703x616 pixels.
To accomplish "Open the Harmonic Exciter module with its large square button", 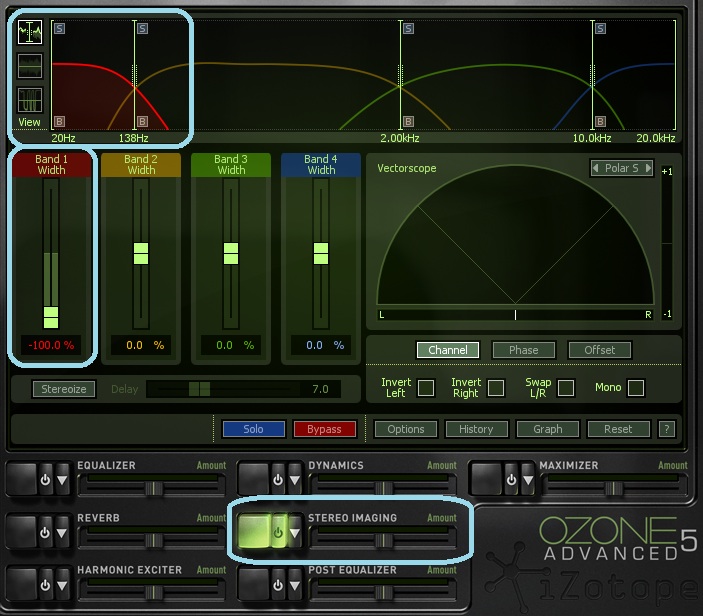I will point(21,585).
